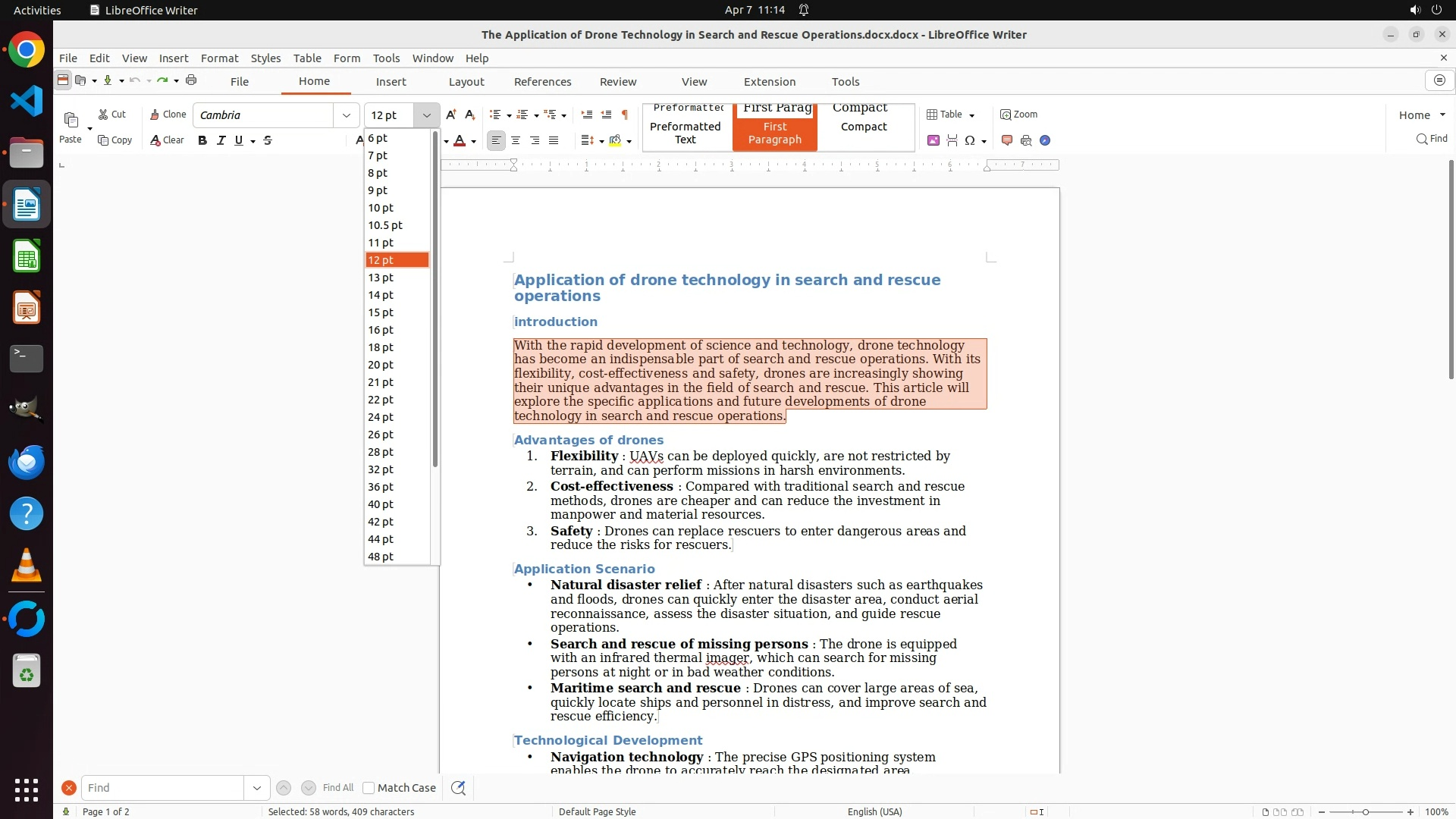The height and width of the screenshot is (819, 1456).
Task: Click the Zoom button in the ribbon
Action: point(1018,115)
